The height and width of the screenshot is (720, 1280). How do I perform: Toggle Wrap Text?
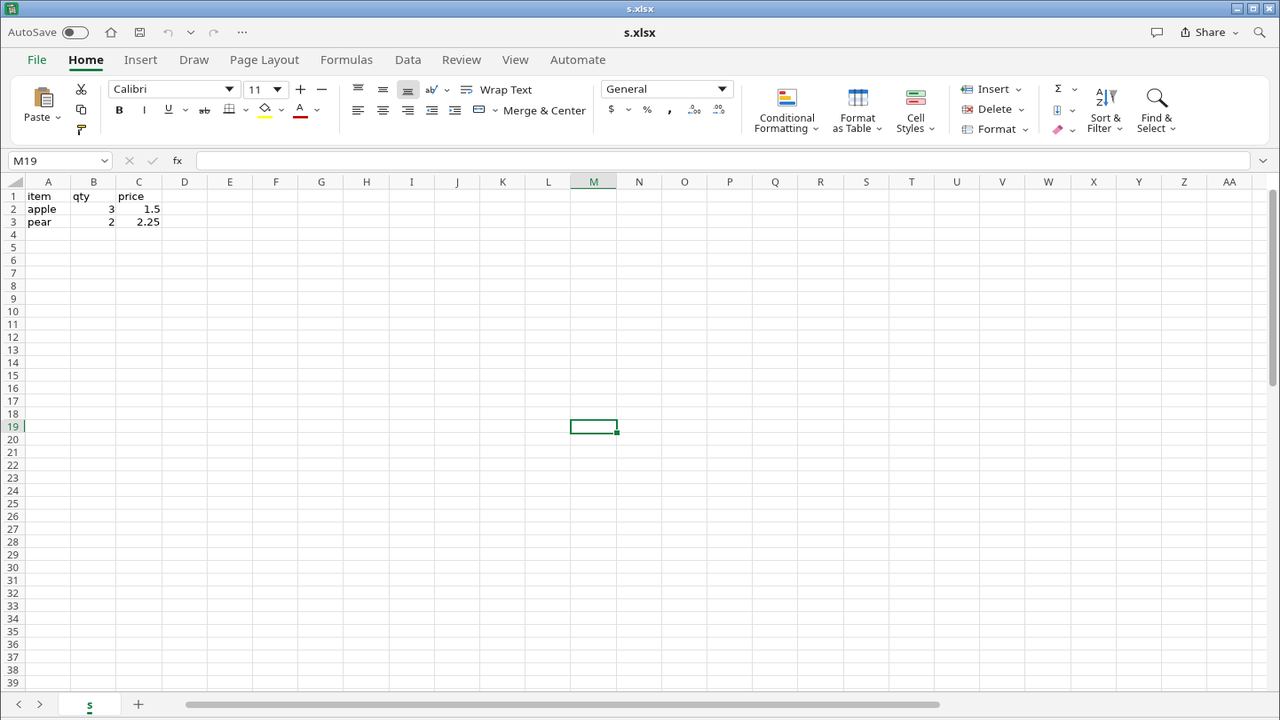pos(496,90)
